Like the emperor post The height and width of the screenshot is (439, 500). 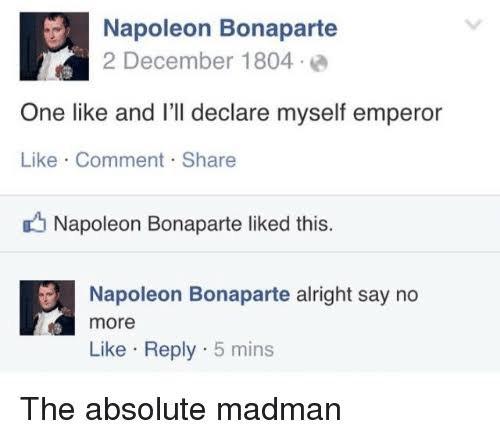pyautogui.click(x=39, y=160)
